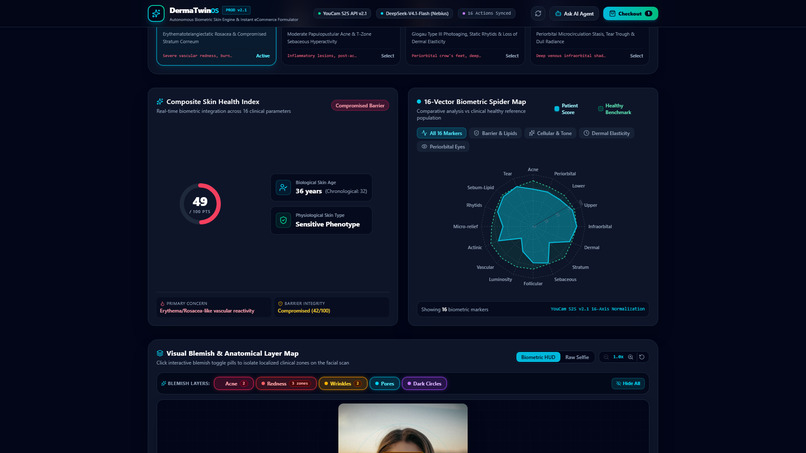The height and width of the screenshot is (453, 806).
Task: Switch to Raw Selfie view
Action: coord(577,357)
